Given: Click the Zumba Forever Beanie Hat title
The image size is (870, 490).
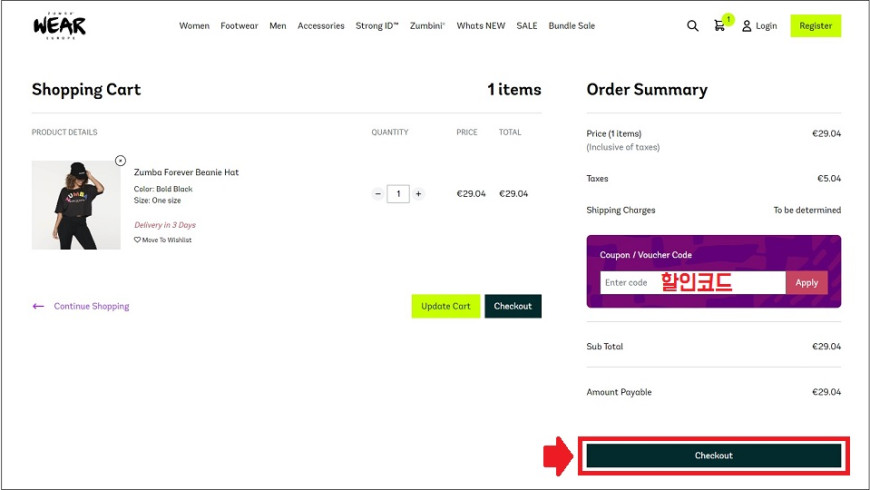Looking at the screenshot, I should click(186, 173).
